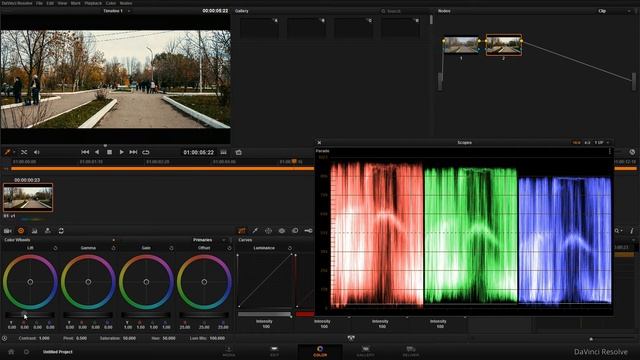Viewport: 640px width, 360px height.
Task: Select the Color Wheels palette icon
Action: [21, 231]
